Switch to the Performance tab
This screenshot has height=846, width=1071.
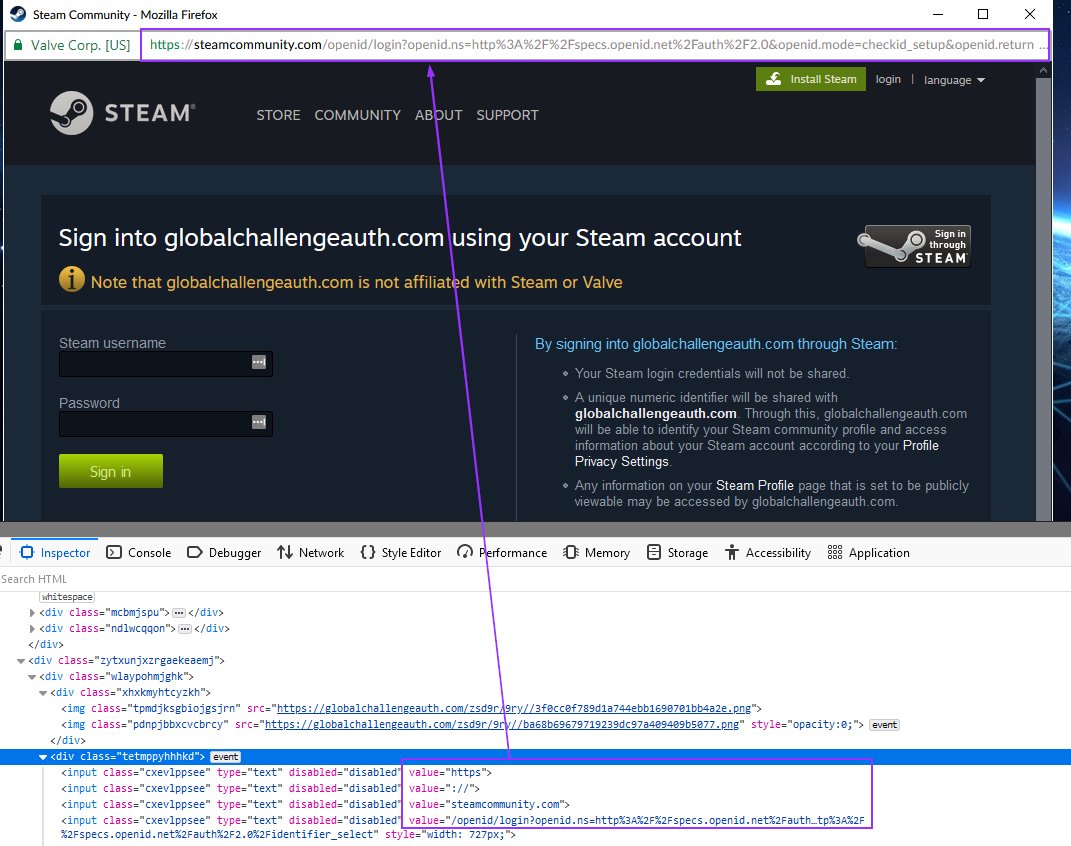[502, 552]
